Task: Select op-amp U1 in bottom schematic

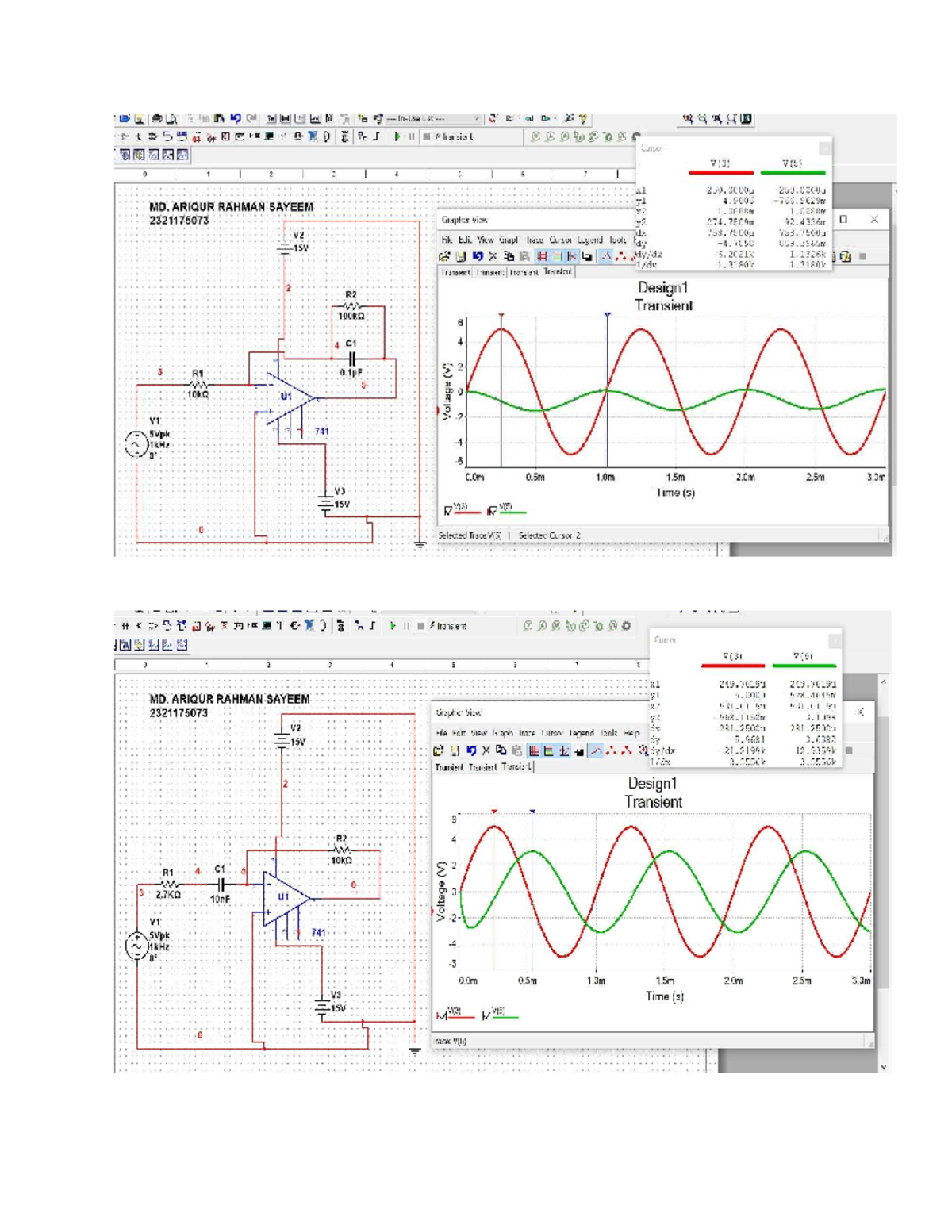Action: (286, 897)
